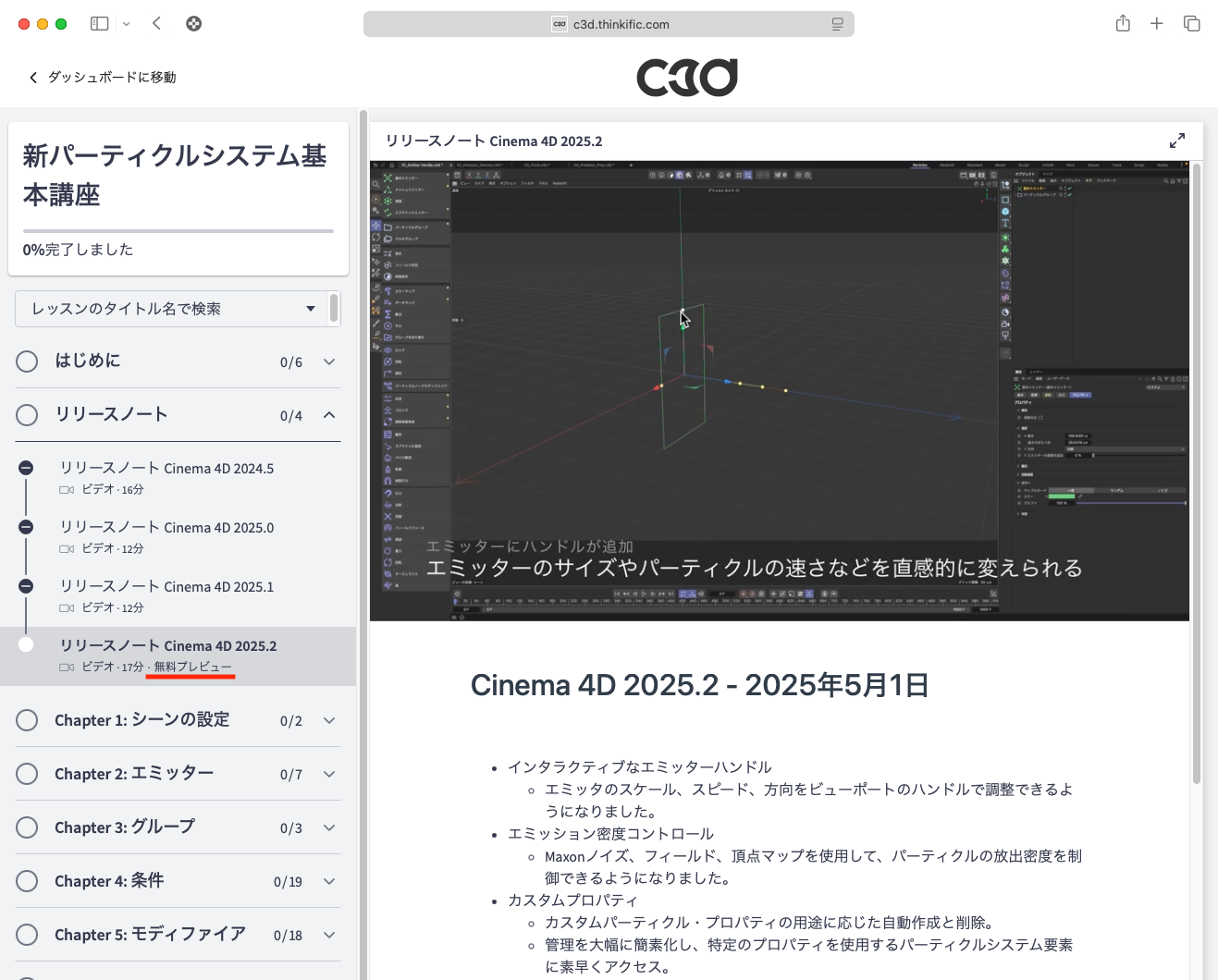1218x980 pixels.
Task: Click the course progress bar
Action: point(178,231)
